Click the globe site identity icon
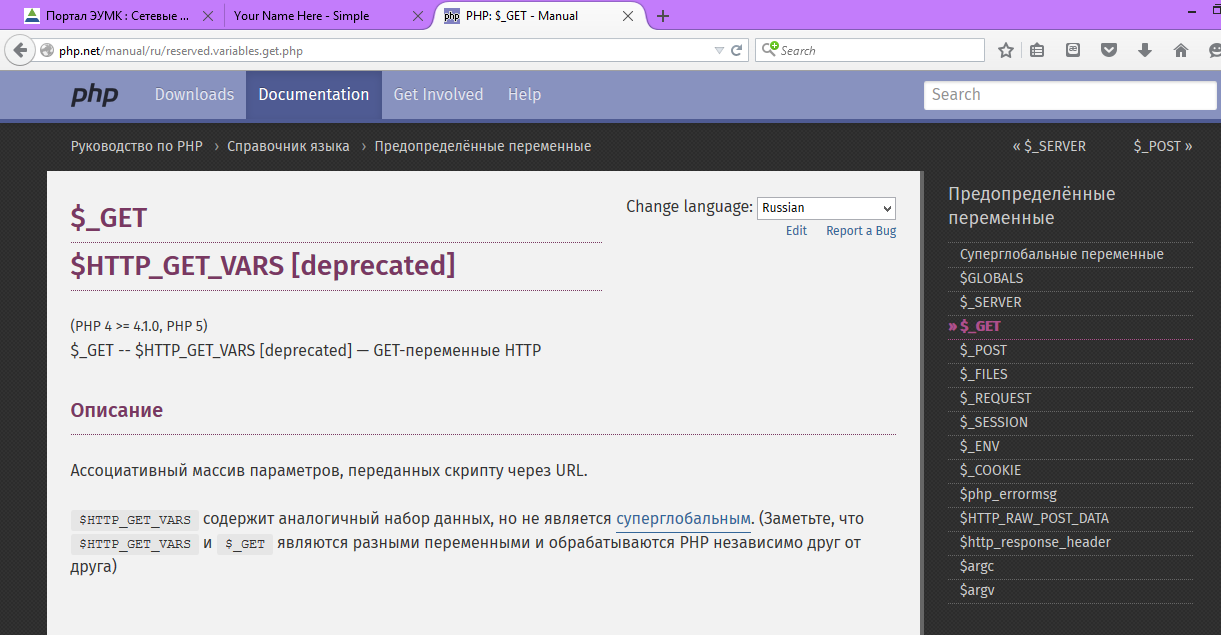The image size is (1221, 635). point(47,50)
